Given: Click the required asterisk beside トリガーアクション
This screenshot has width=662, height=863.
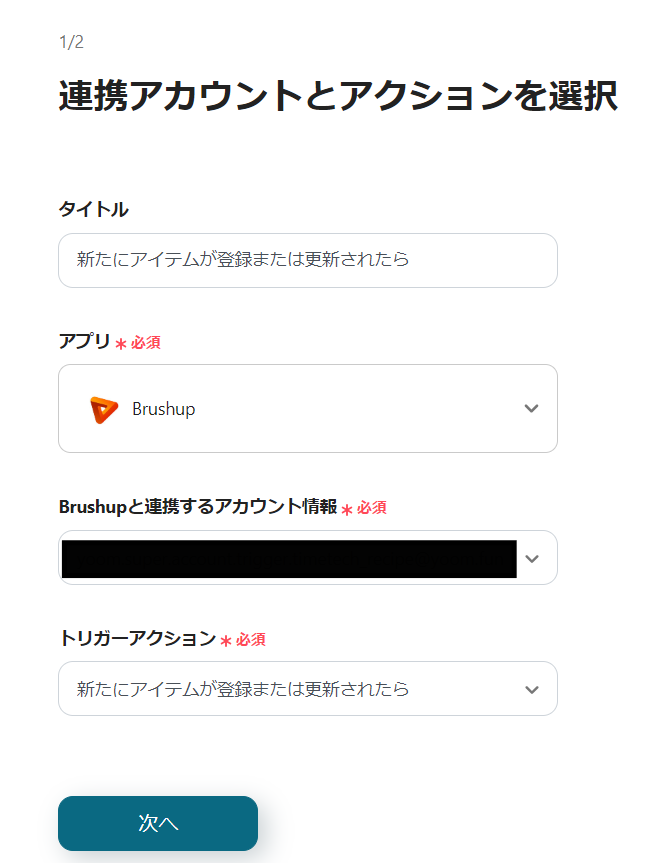Looking at the screenshot, I should tap(226, 640).
